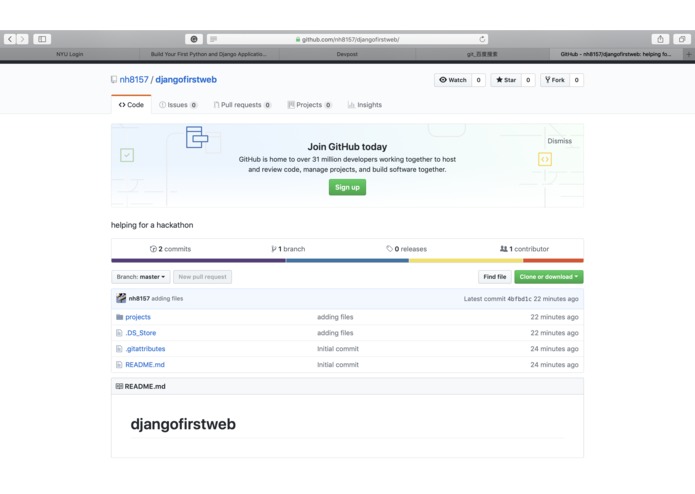The width and height of the screenshot is (695, 494).
Task: Reload the page with the refresh icon
Action: click(482, 39)
